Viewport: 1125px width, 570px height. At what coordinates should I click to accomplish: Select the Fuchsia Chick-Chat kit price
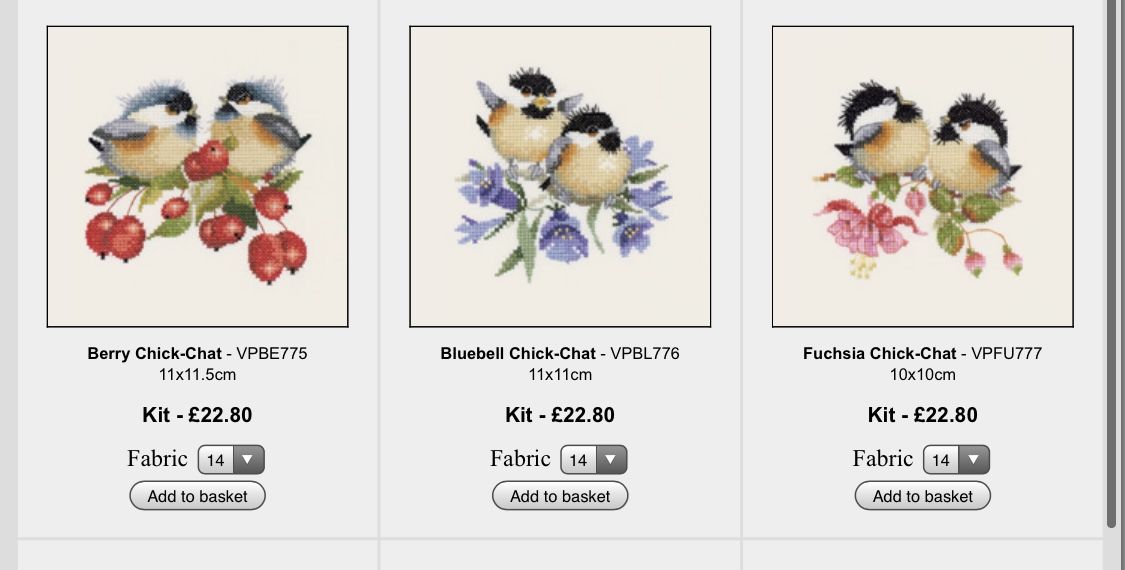(x=923, y=415)
